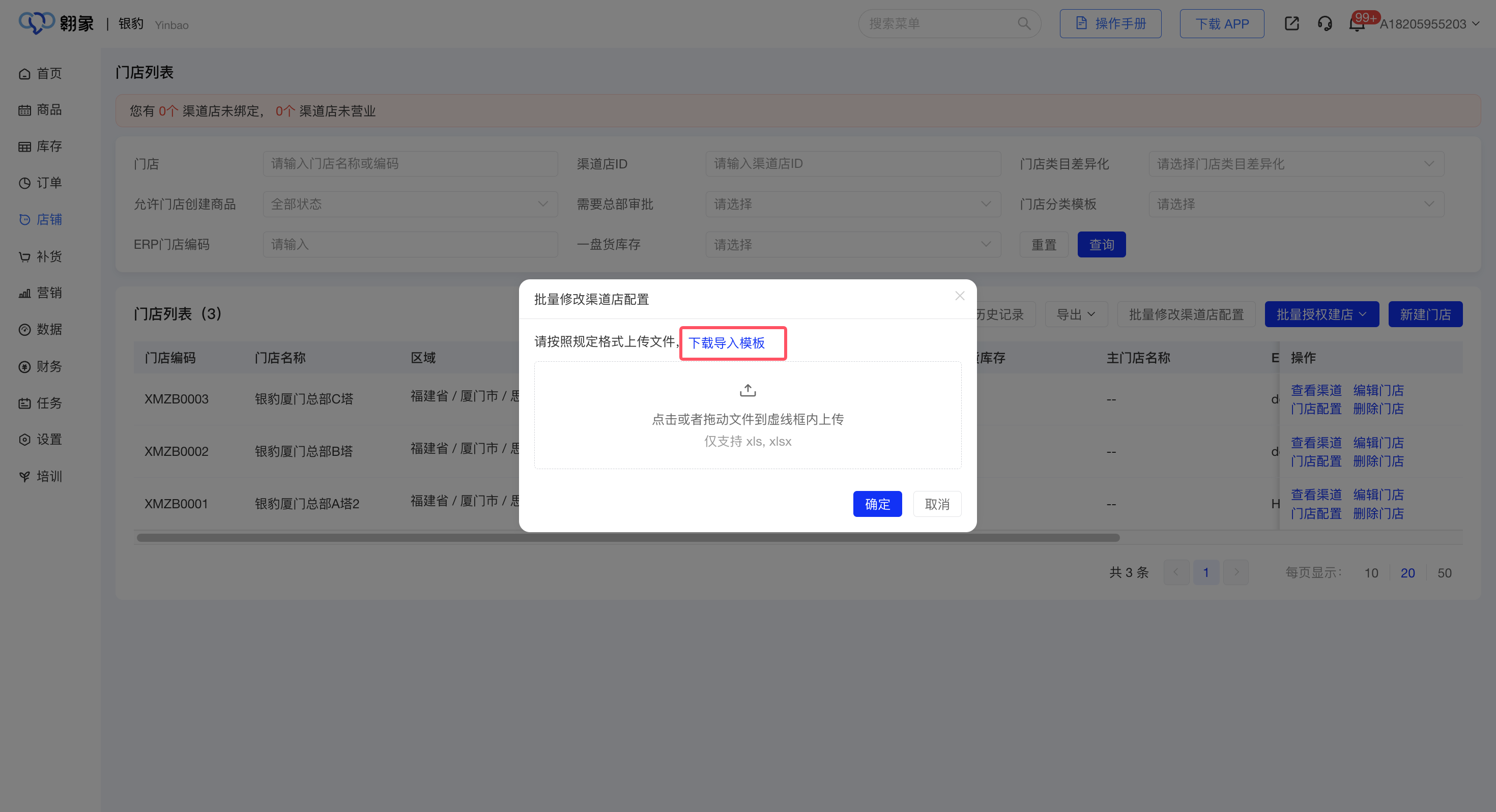Click the upload arrow icon in the dialog
1496x812 pixels.
747,390
